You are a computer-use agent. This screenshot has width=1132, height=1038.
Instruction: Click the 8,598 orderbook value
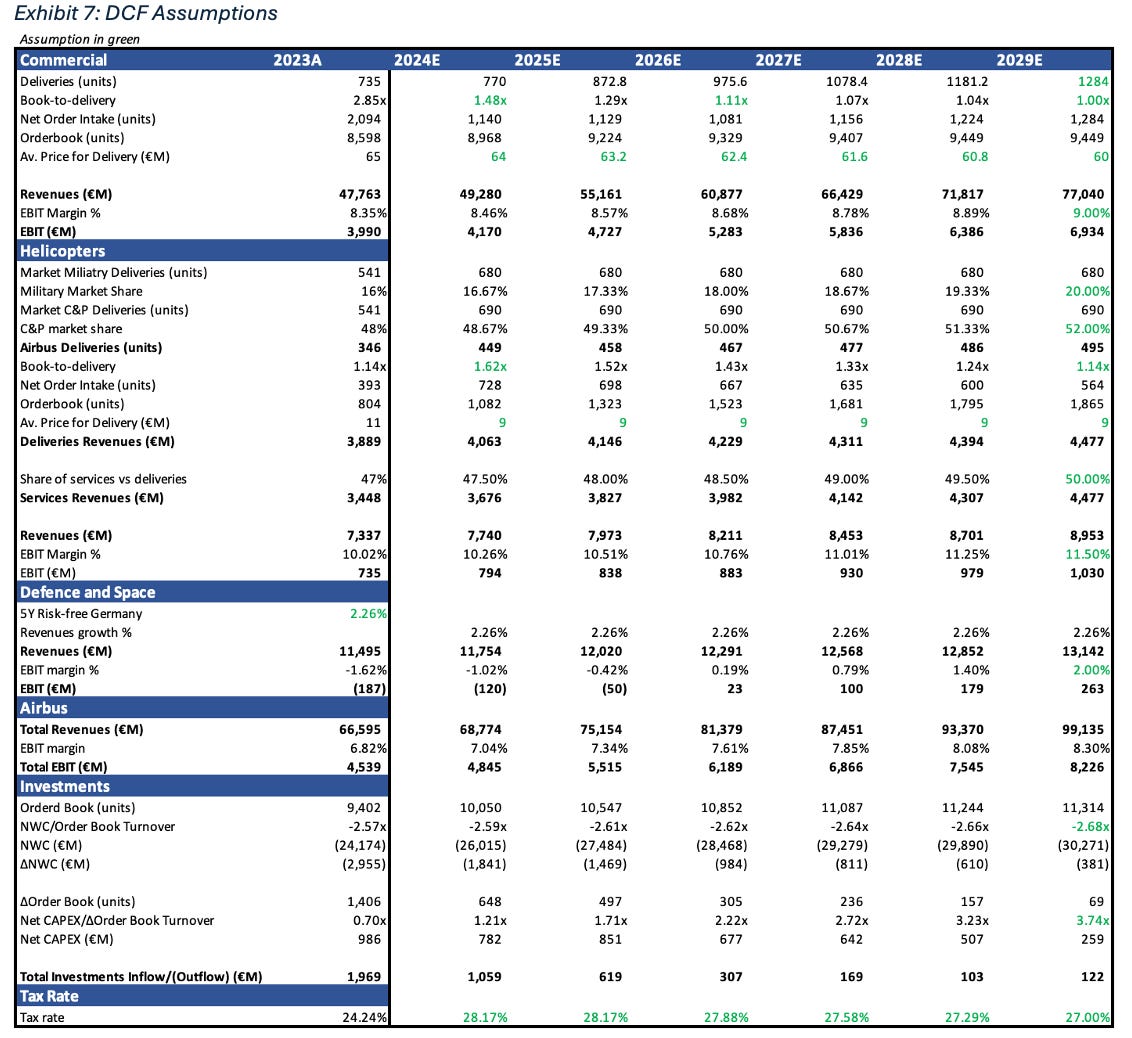click(x=364, y=139)
